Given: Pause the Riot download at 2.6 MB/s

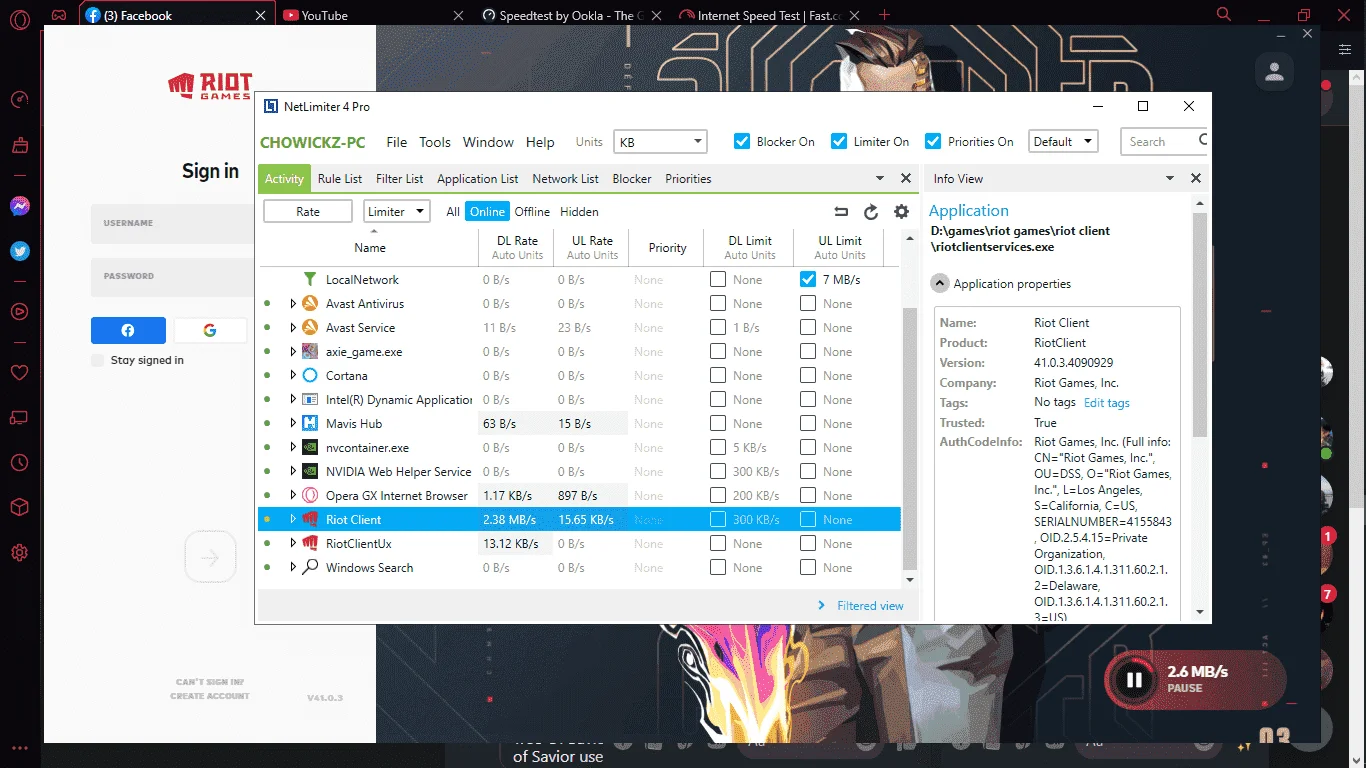Looking at the screenshot, I should pyautogui.click(x=1134, y=680).
